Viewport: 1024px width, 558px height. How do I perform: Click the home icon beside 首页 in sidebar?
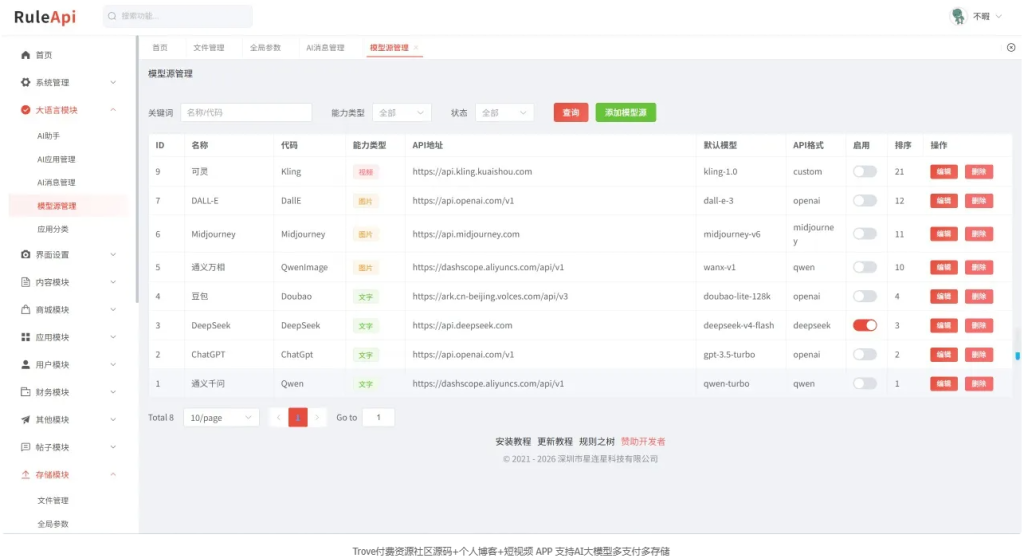(25, 55)
